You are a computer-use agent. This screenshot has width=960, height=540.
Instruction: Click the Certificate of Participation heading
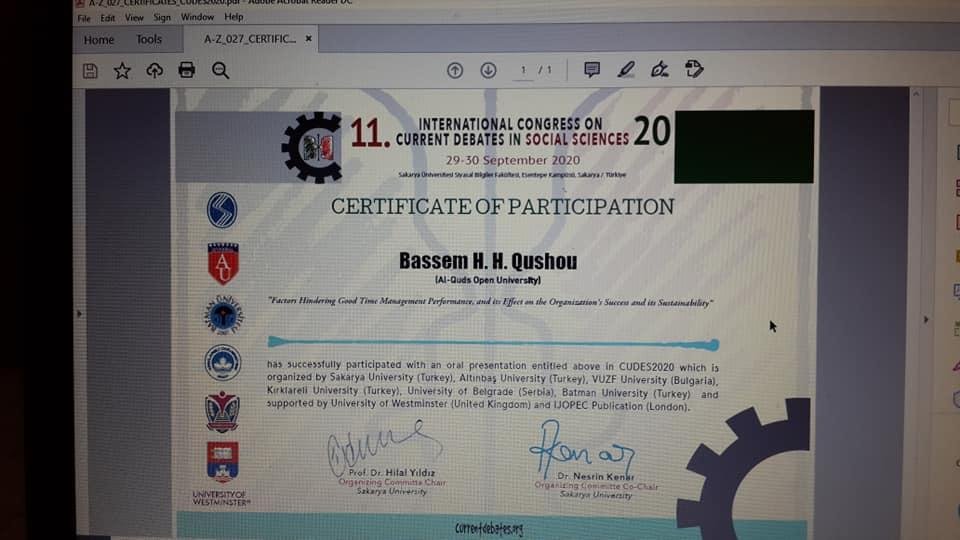tap(503, 206)
